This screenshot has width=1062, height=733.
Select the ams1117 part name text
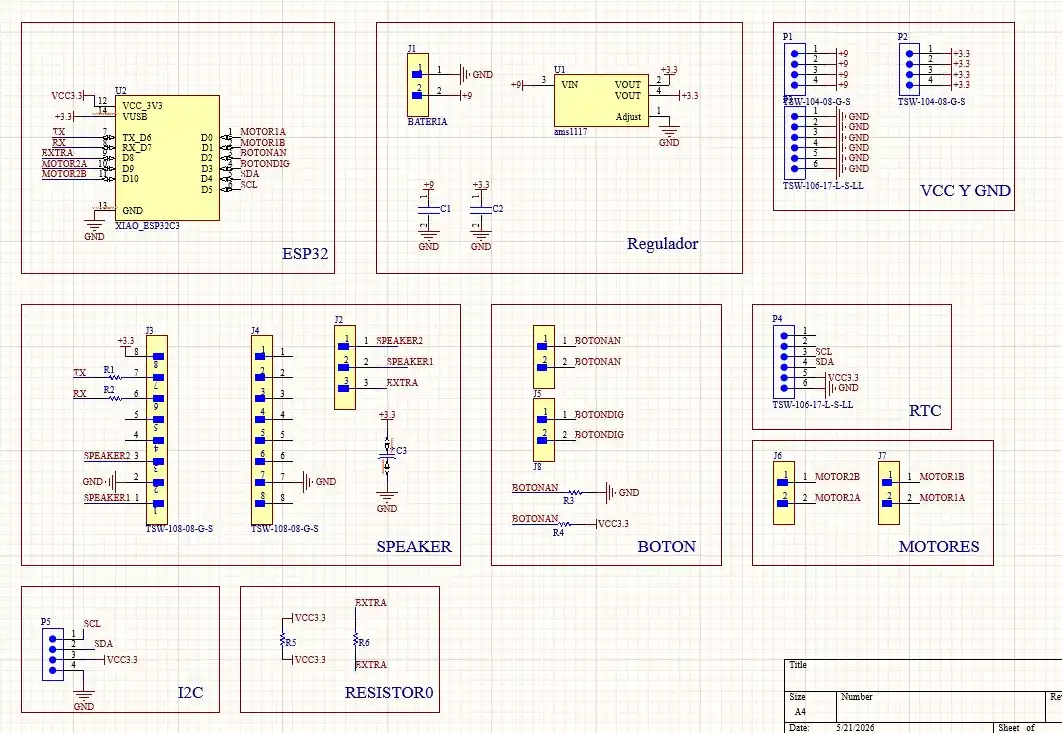point(570,131)
